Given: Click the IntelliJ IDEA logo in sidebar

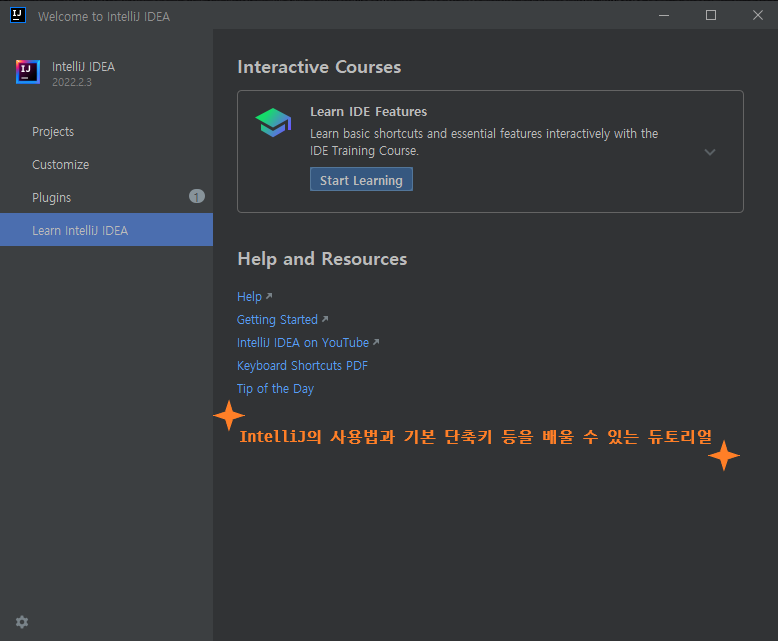Looking at the screenshot, I should [28, 72].
